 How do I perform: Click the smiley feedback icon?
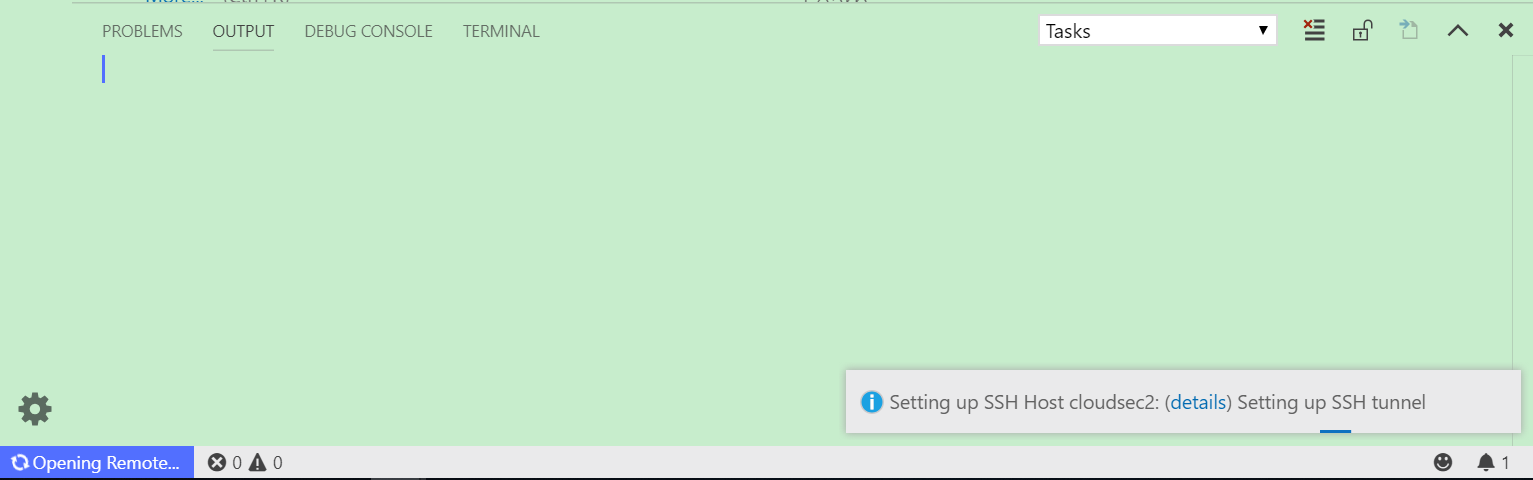tap(1443, 462)
